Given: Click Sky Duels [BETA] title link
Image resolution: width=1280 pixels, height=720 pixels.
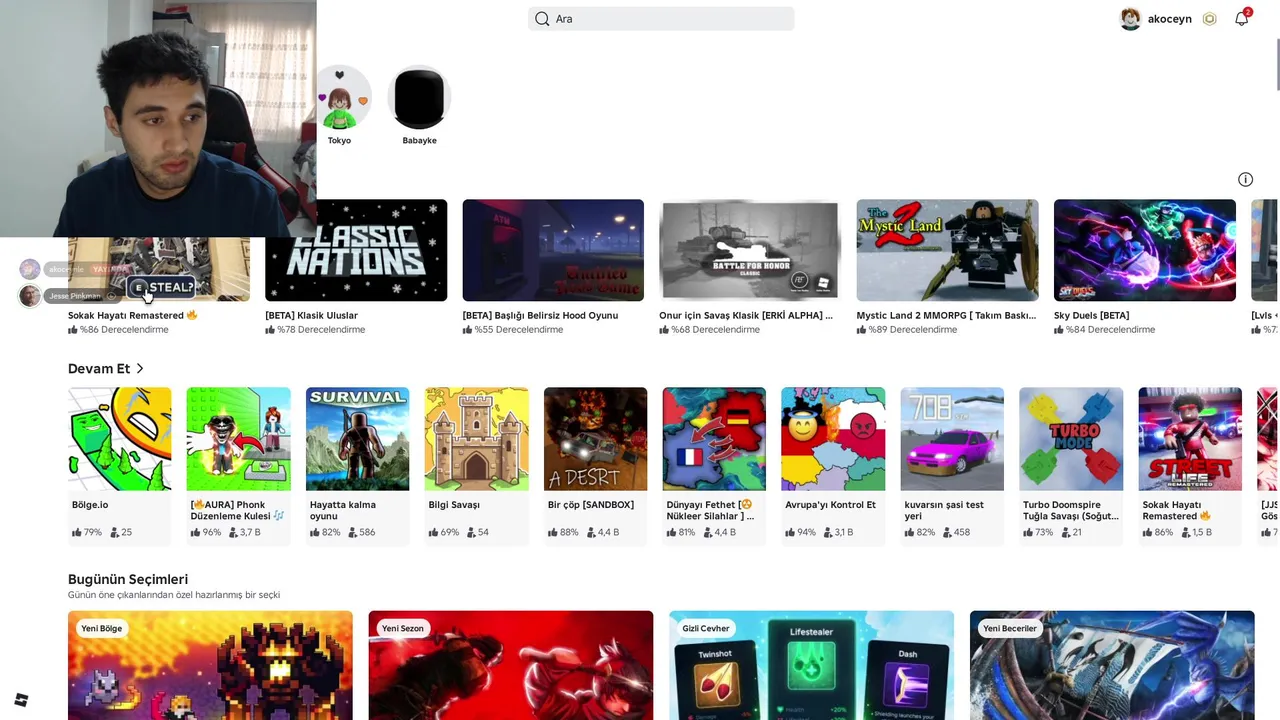Looking at the screenshot, I should pyautogui.click(x=1091, y=315).
